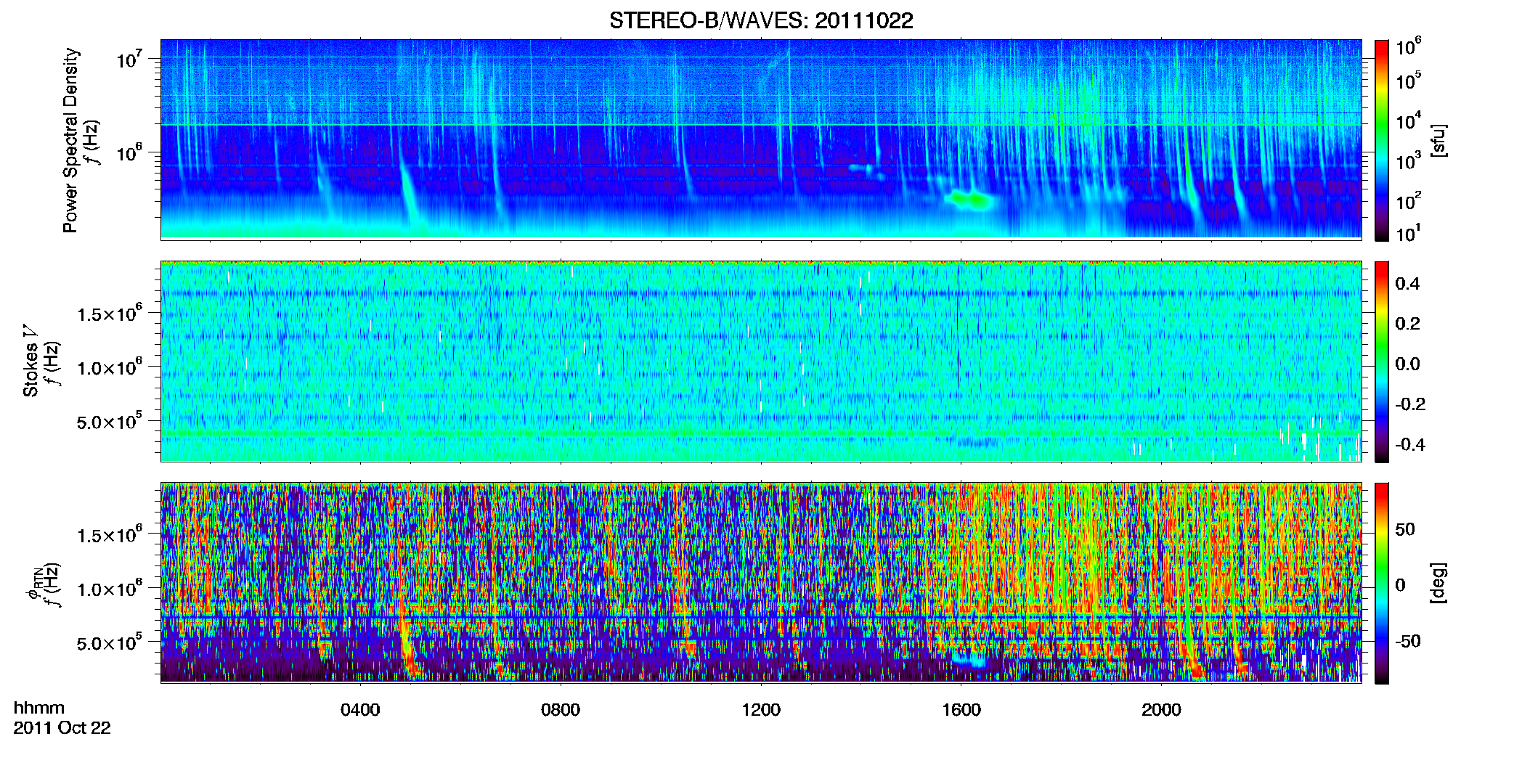Click the 10^1 label on the sfu color bar

pyautogui.click(x=1409, y=233)
